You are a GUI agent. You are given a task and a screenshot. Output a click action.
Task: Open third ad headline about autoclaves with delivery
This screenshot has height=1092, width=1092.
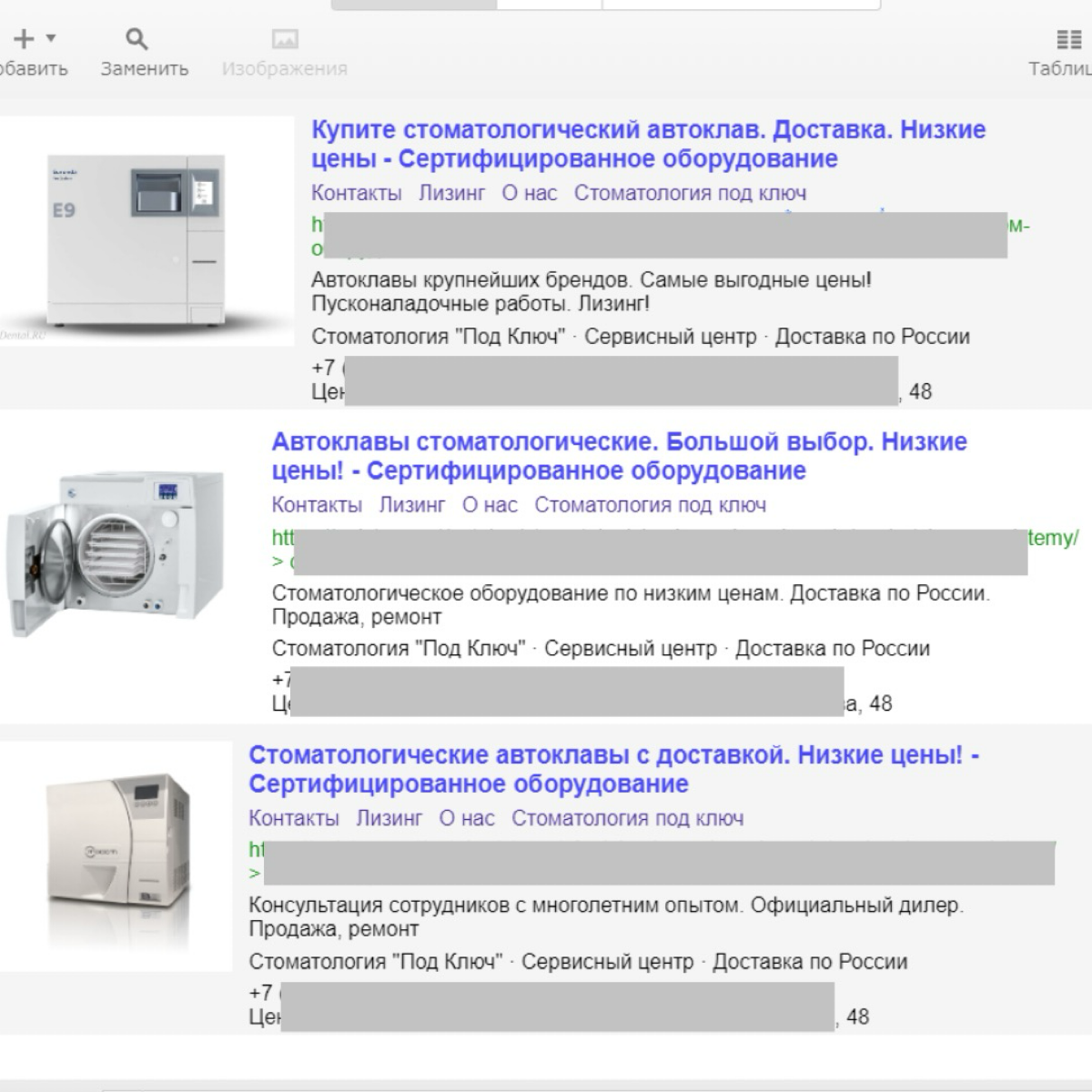tap(613, 769)
